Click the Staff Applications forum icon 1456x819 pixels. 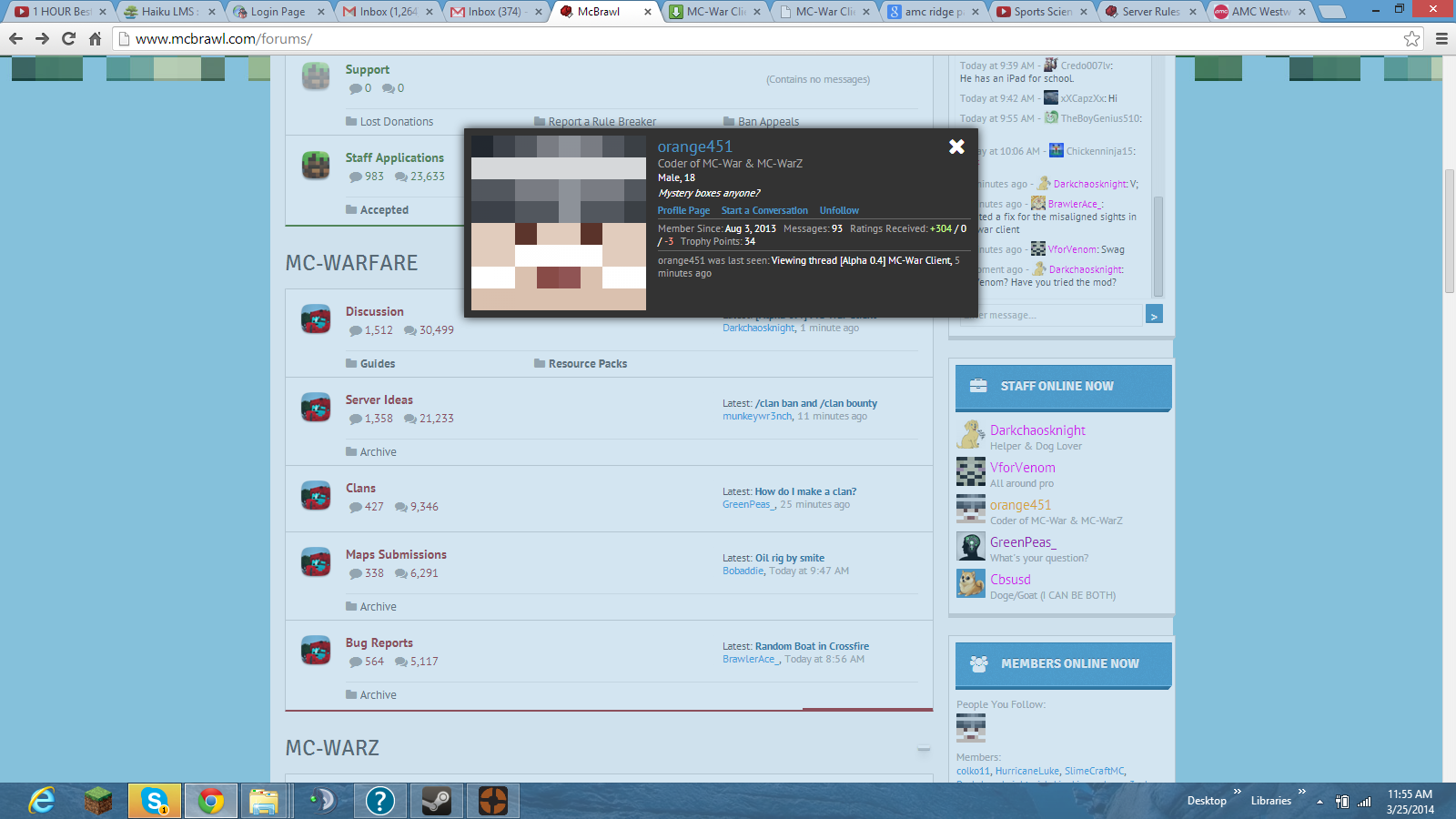[316, 166]
